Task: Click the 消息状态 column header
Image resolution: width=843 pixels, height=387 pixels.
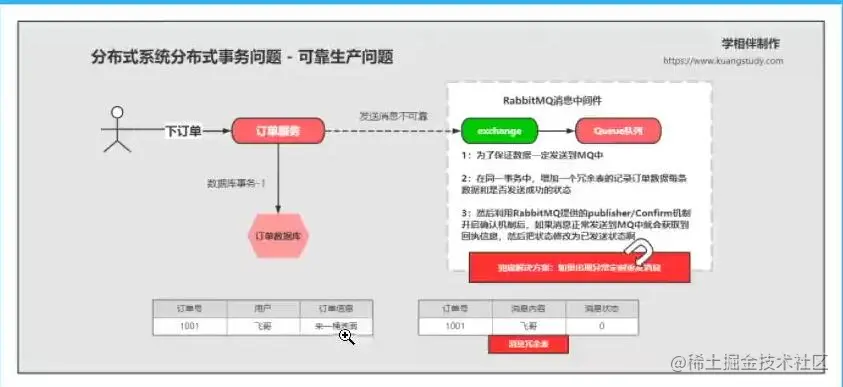Action: [x=602, y=309]
